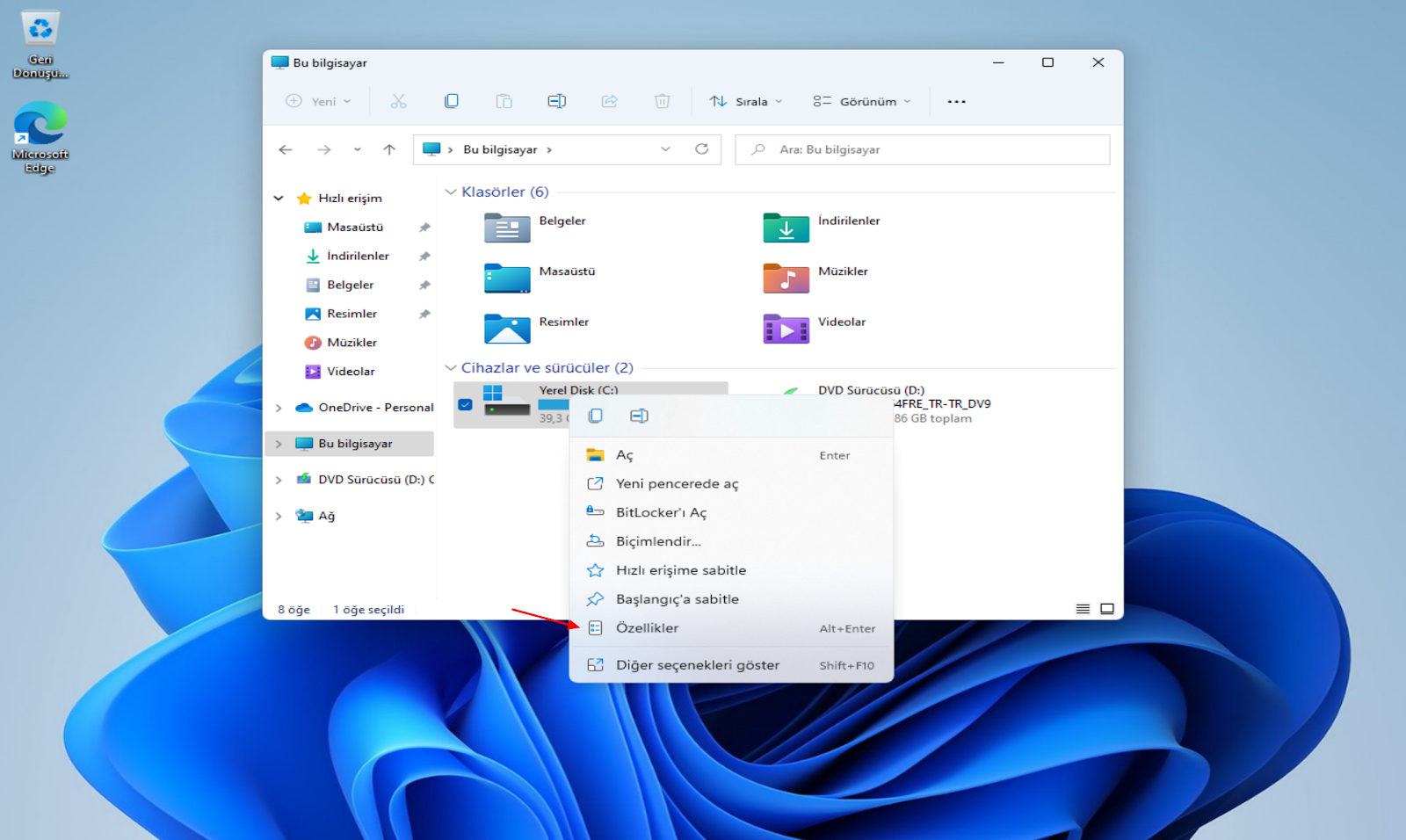Choose Başlangıç'a sabitle

(x=731, y=599)
